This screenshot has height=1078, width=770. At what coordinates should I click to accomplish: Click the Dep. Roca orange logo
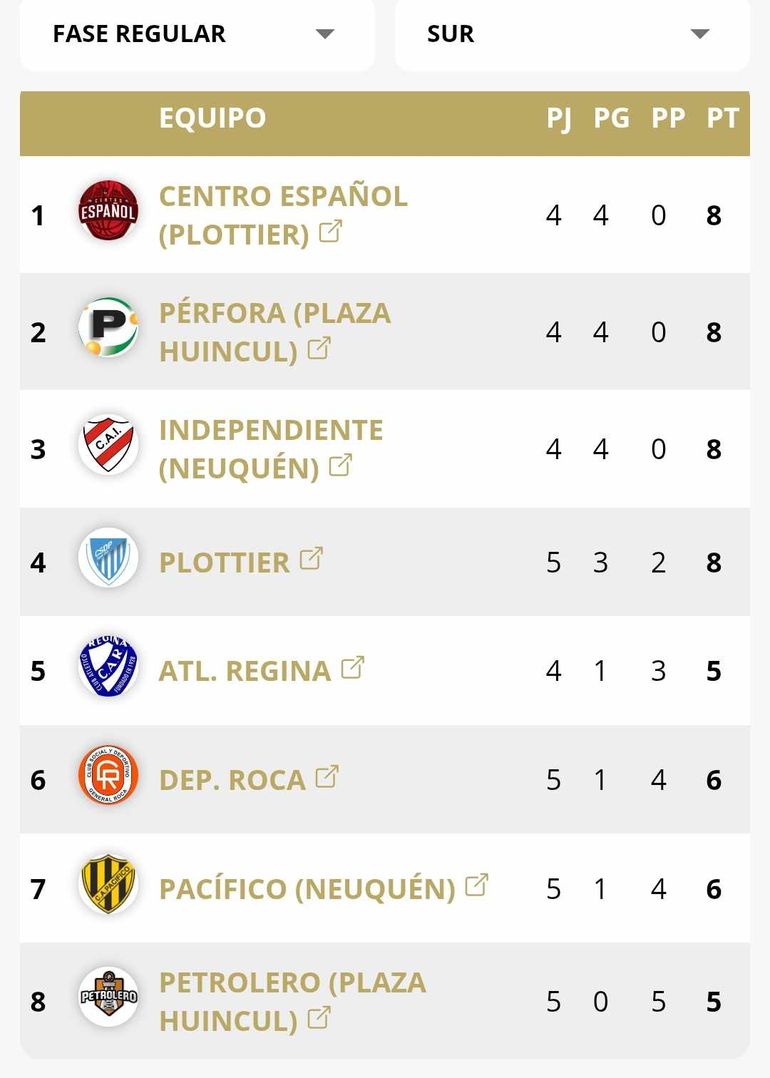[x=108, y=776]
